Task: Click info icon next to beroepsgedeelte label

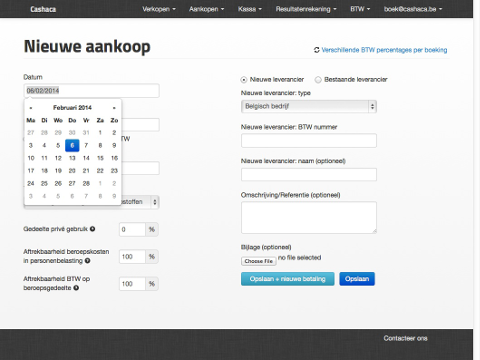Action: (76, 288)
